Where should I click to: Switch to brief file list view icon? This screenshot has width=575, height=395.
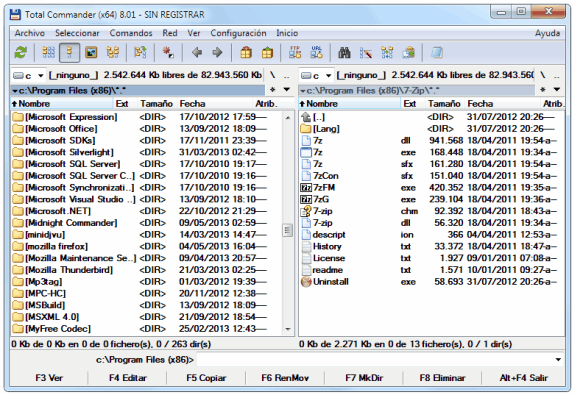coord(48,53)
